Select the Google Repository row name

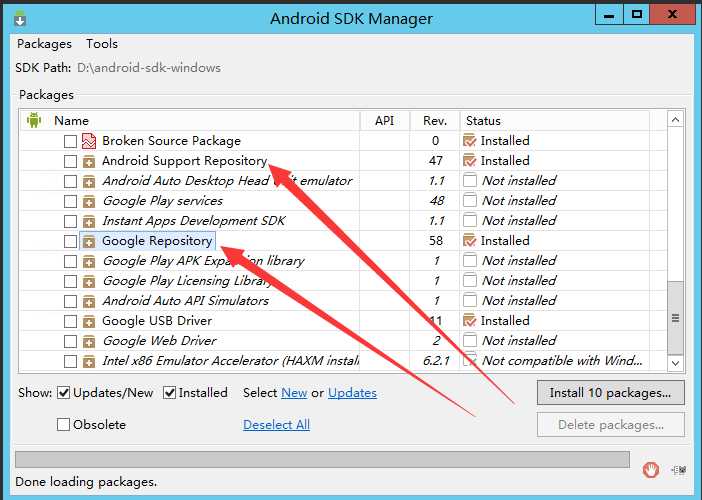[x=157, y=241]
